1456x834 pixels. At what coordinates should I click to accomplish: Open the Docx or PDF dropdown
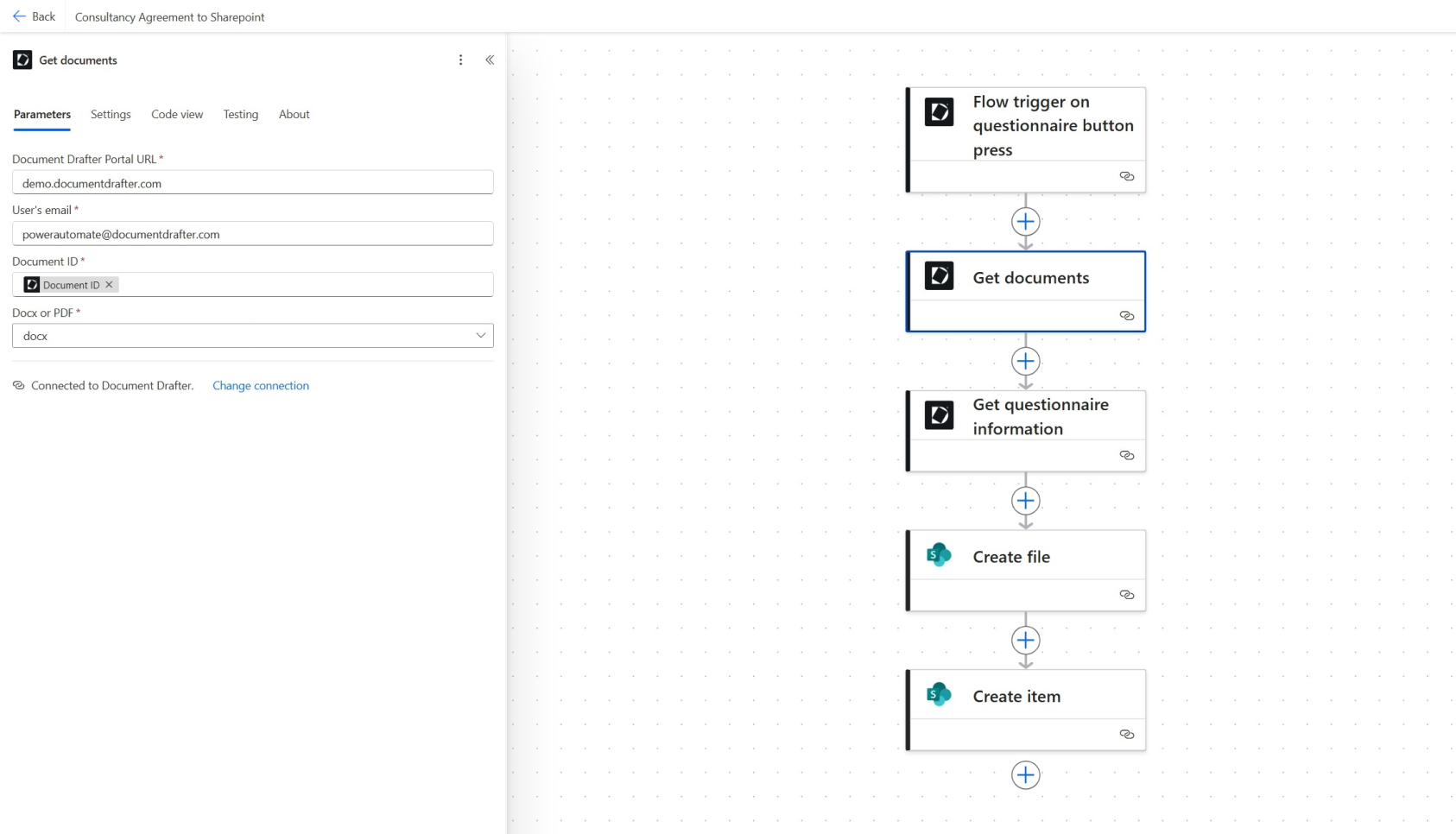(x=252, y=336)
